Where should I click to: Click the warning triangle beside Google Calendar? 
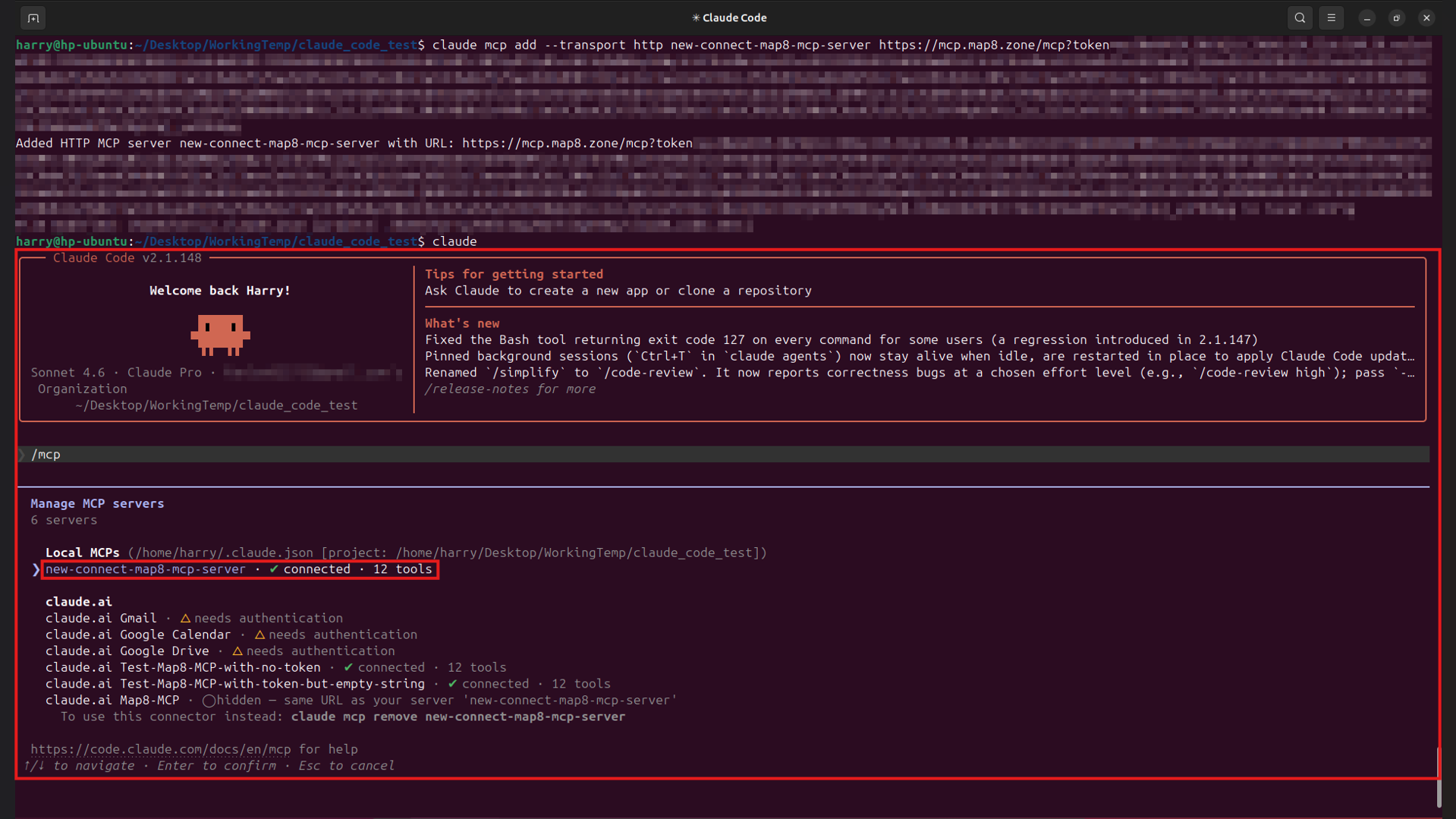click(x=259, y=635)
